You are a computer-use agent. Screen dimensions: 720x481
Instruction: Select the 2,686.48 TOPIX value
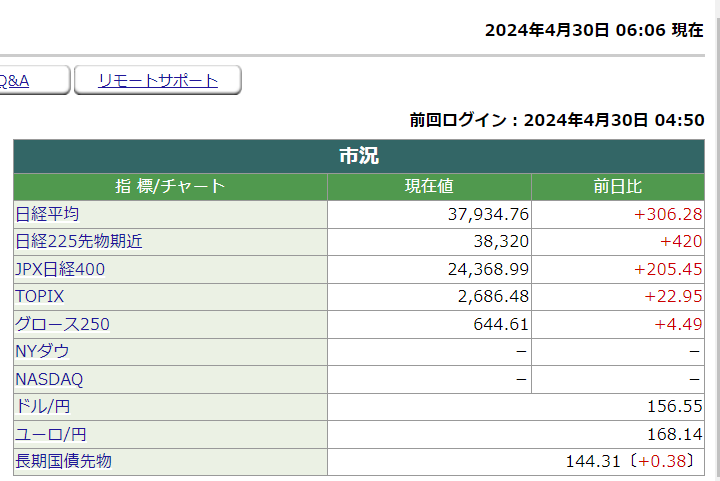pyautogui.click(x=493, y=296)
